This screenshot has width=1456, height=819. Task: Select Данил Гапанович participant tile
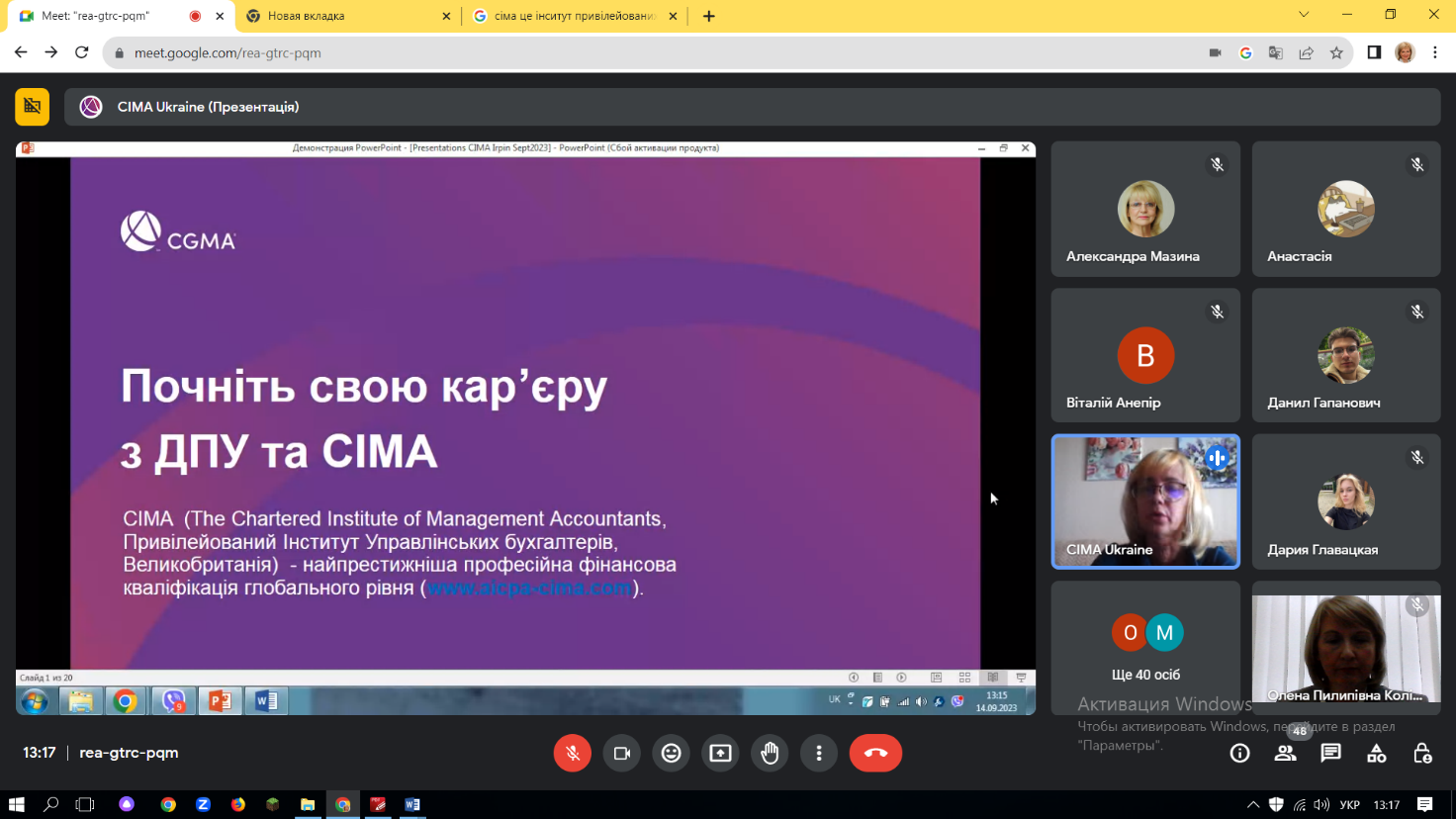(1346, 355)
